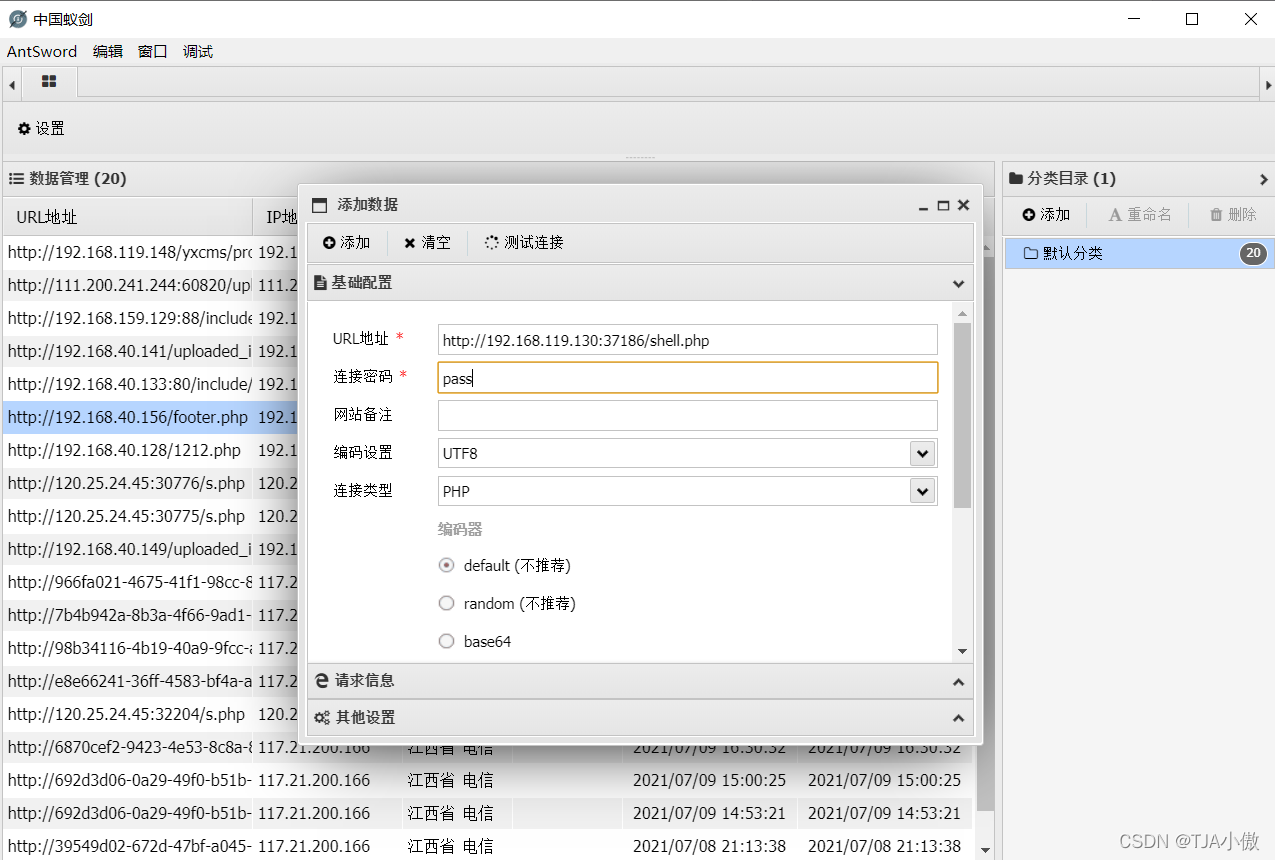Click the 删除 category button
Image resolution: width=1275 pixels, height=860 pixels.
pos(1233,215)
